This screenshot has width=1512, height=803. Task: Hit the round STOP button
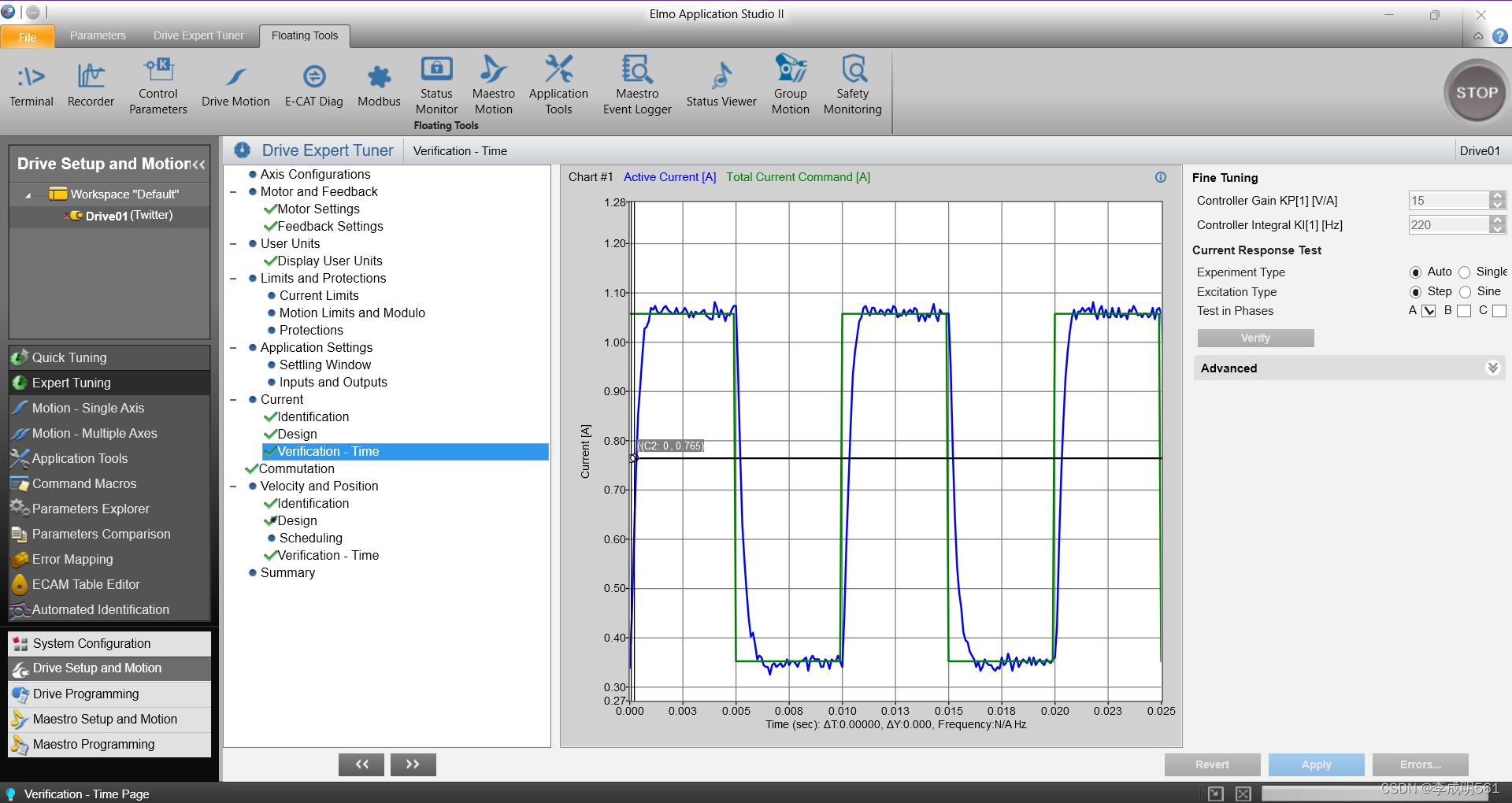[1476, 92]
